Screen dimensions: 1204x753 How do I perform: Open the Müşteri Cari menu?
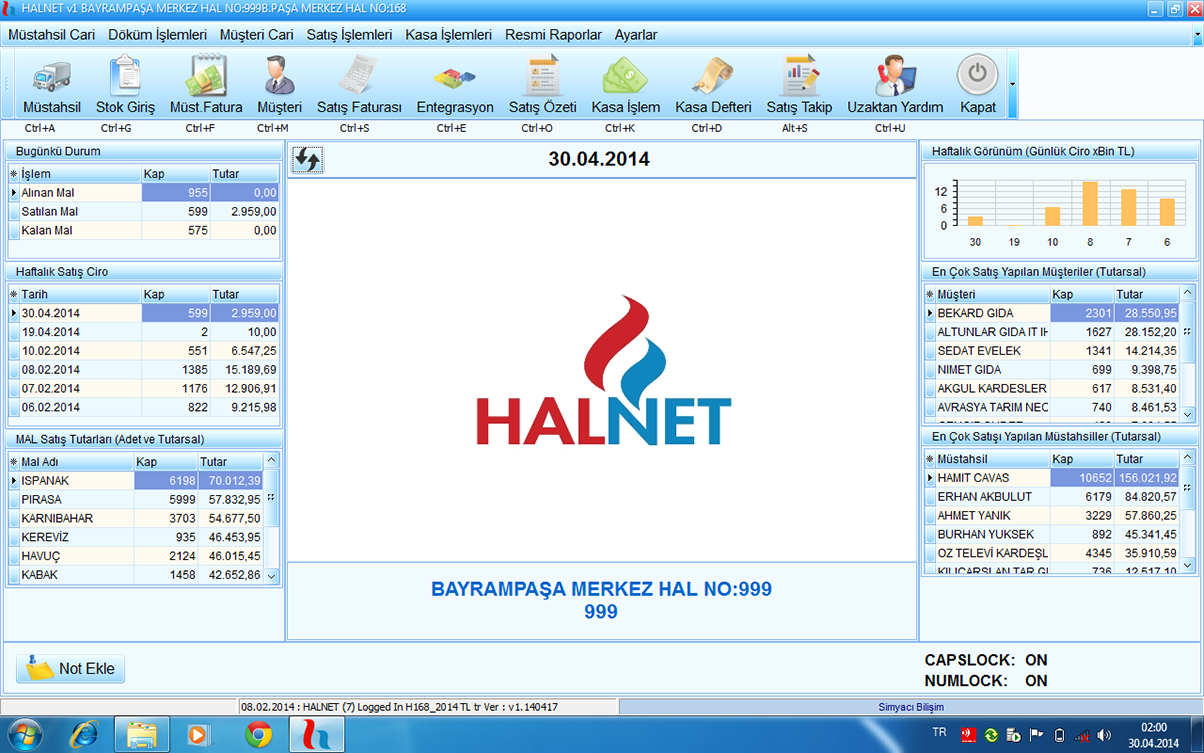coord(256,34)
